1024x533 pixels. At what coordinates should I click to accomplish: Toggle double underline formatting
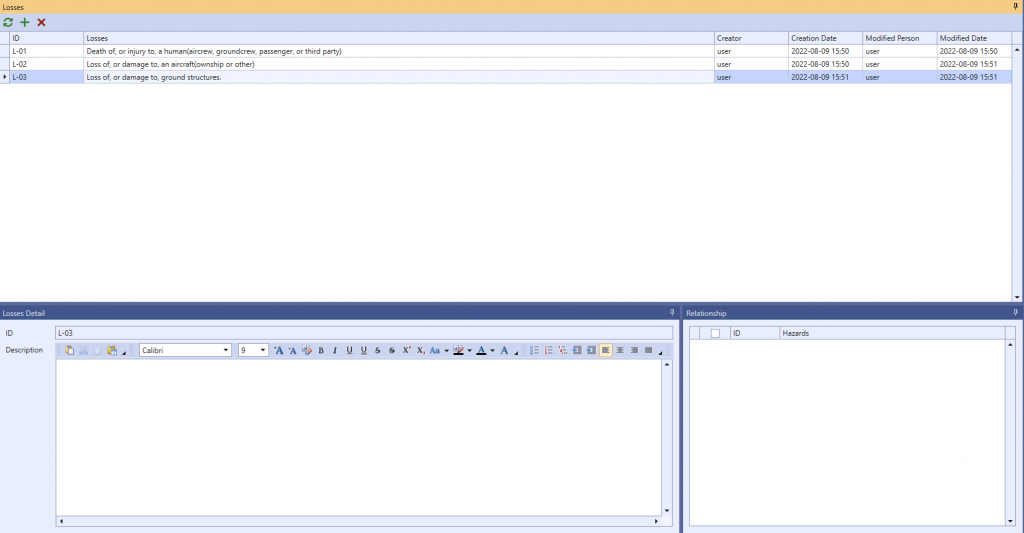pos(364,350)
